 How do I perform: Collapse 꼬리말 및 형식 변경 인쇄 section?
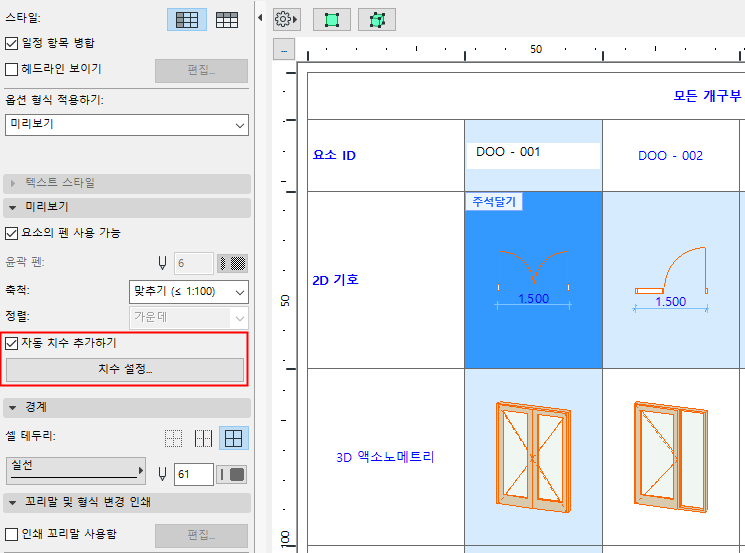point(127,503)
